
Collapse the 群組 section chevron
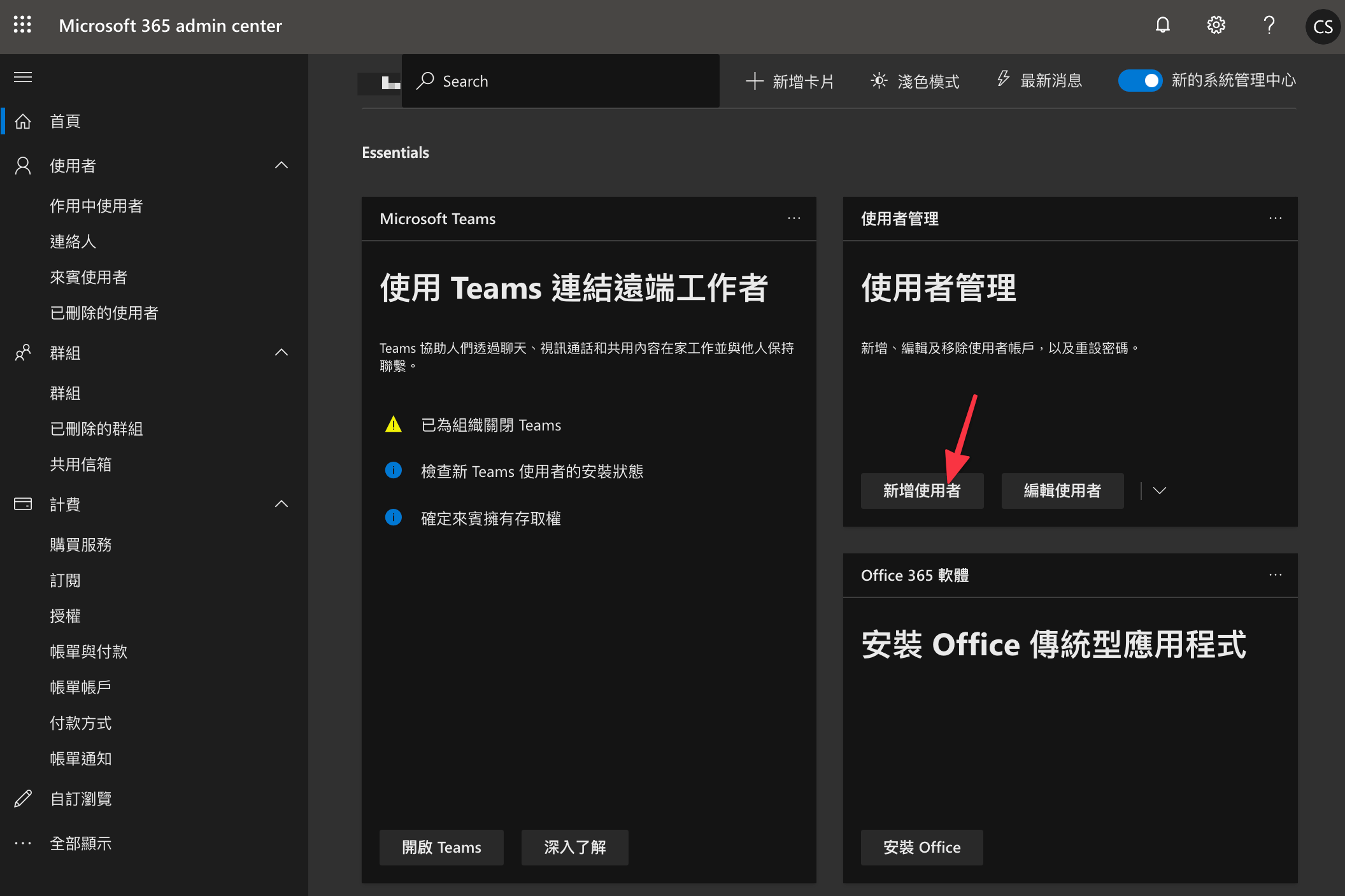click(x=281, y=353)
